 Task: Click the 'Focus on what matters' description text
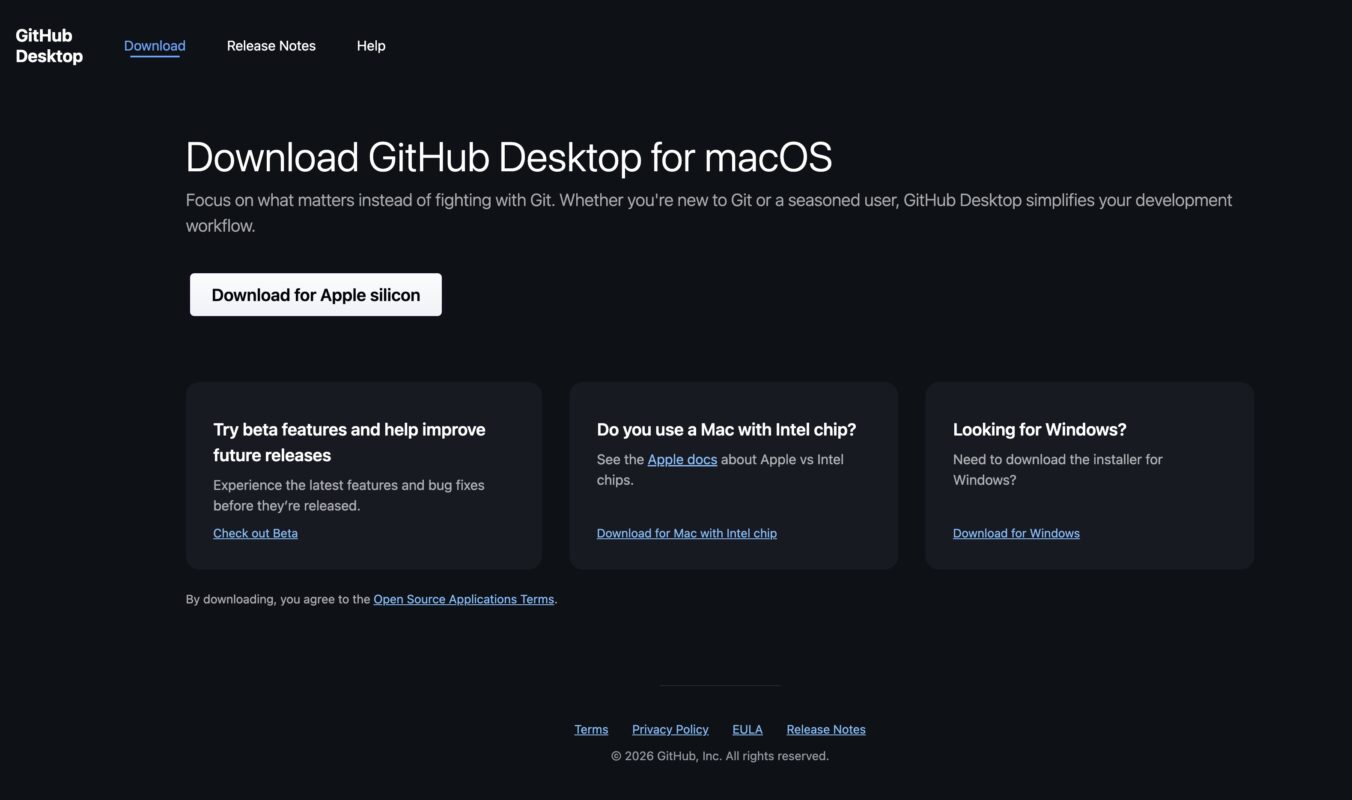pos(709,213)
